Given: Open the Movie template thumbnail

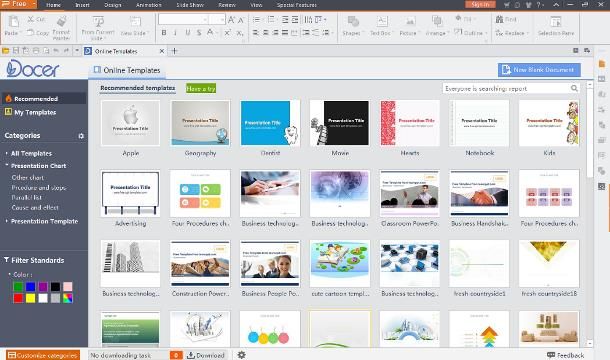Looking at the screenshot, I should pos(340,123).
